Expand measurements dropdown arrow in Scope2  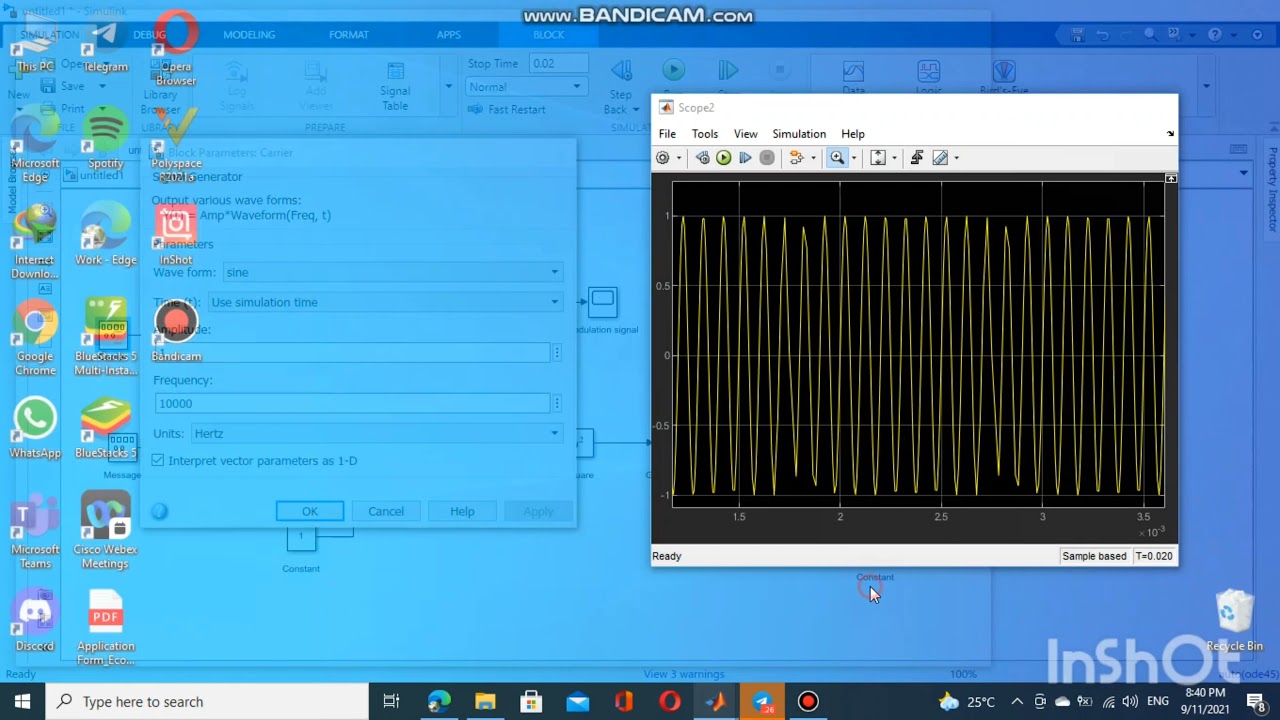[956, 158]
